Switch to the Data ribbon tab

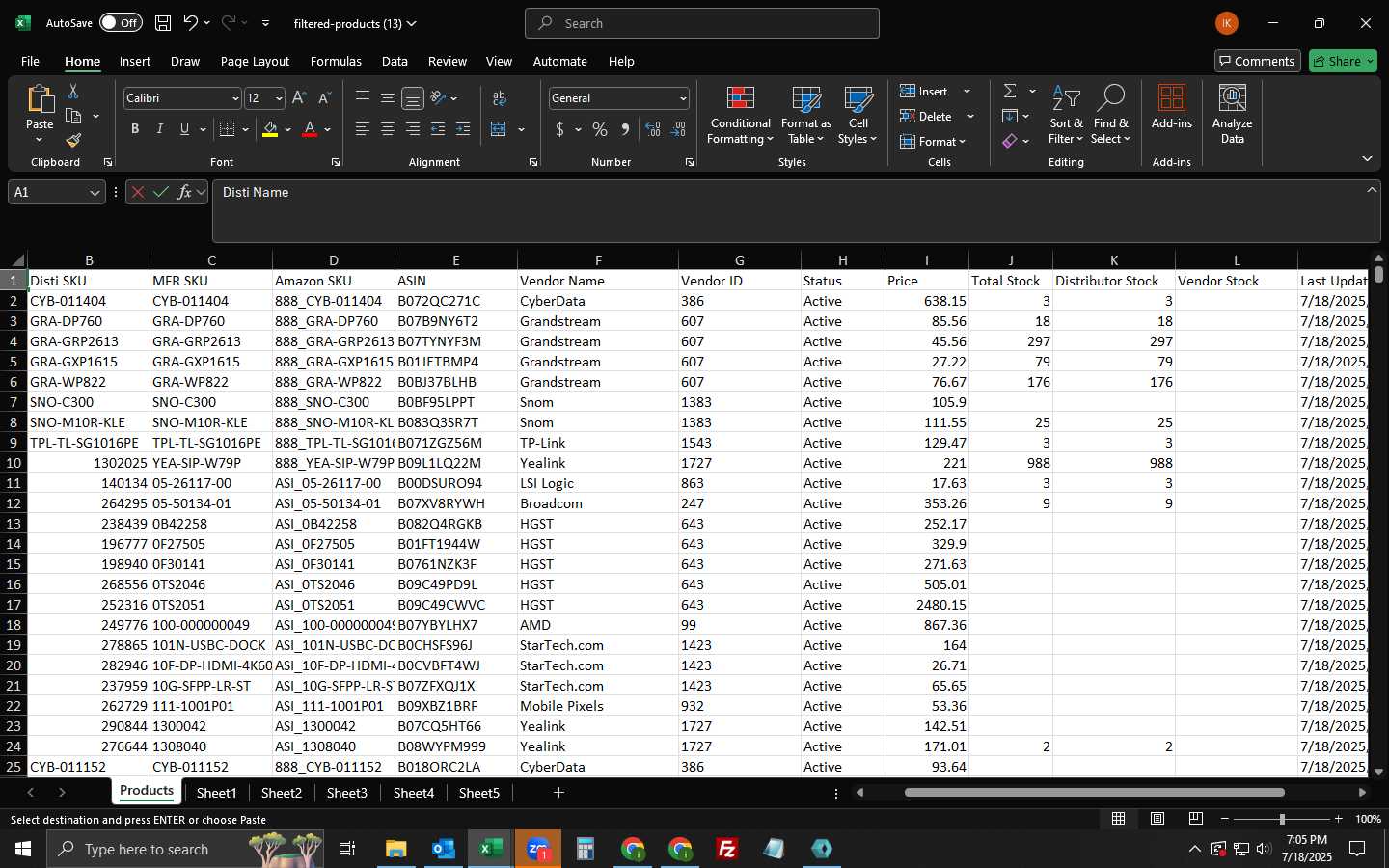pyautogui.click(x=395, y=61)
